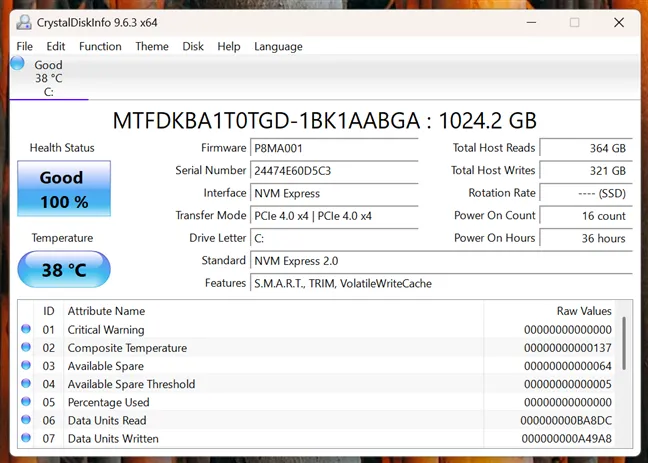Click the Firmware field P8MA001
The width and height of the screenshot is (648, 463).
(334, 148)
